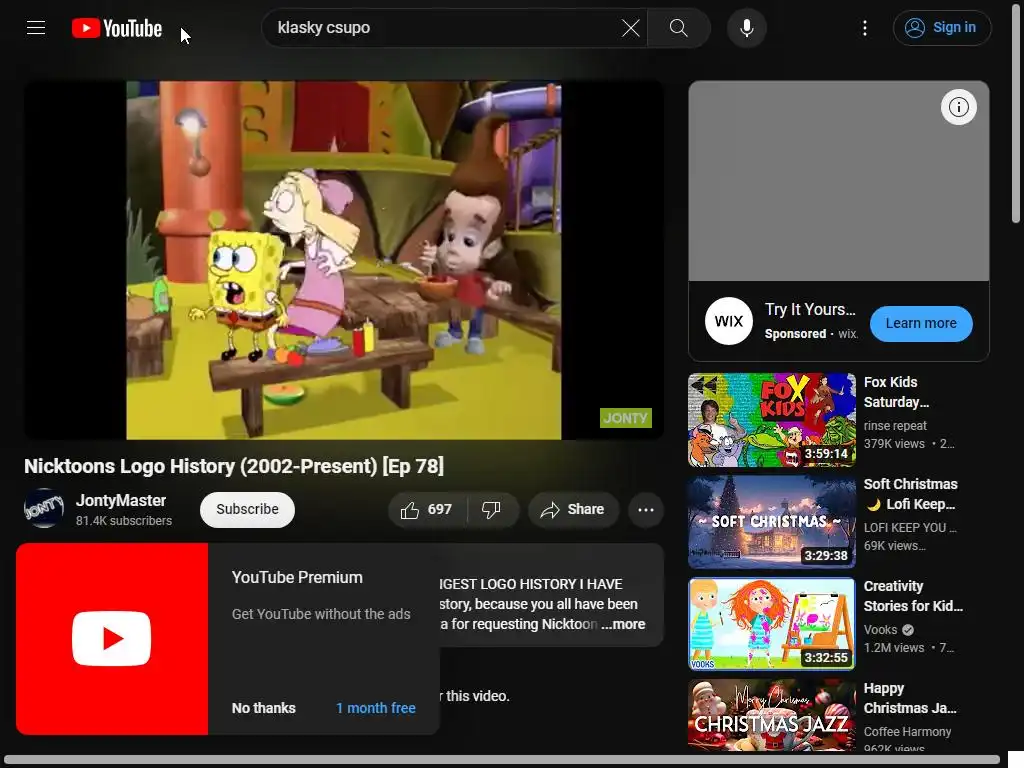Click the magnifier search button
Viewport: 1024px width, 768px height.
click(x=679, y=28)
